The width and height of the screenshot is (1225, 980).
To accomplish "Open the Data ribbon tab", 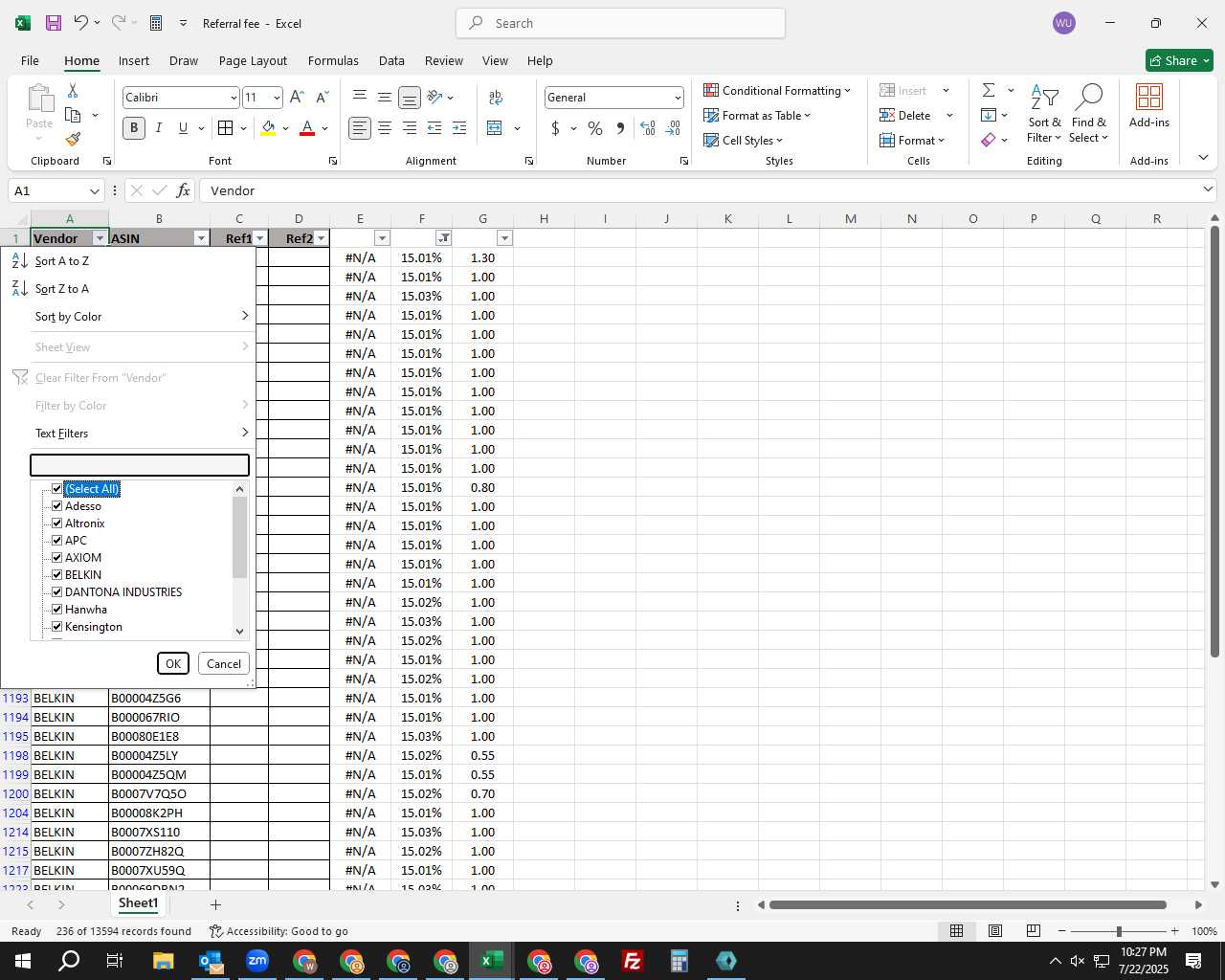I will click(391, 60).
